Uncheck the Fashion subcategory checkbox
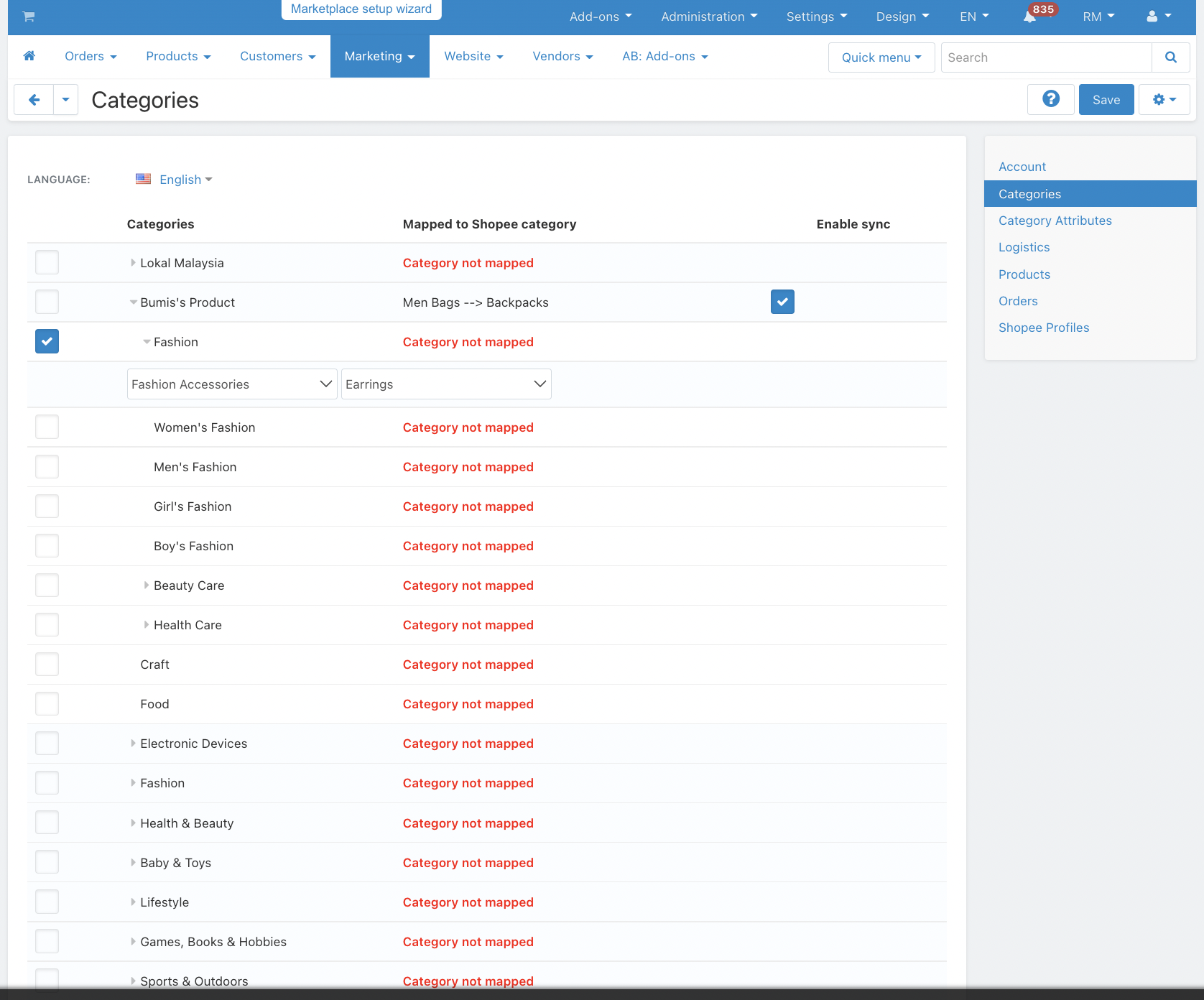Viewport: 1204px width, 1000px height. [47, 341]
